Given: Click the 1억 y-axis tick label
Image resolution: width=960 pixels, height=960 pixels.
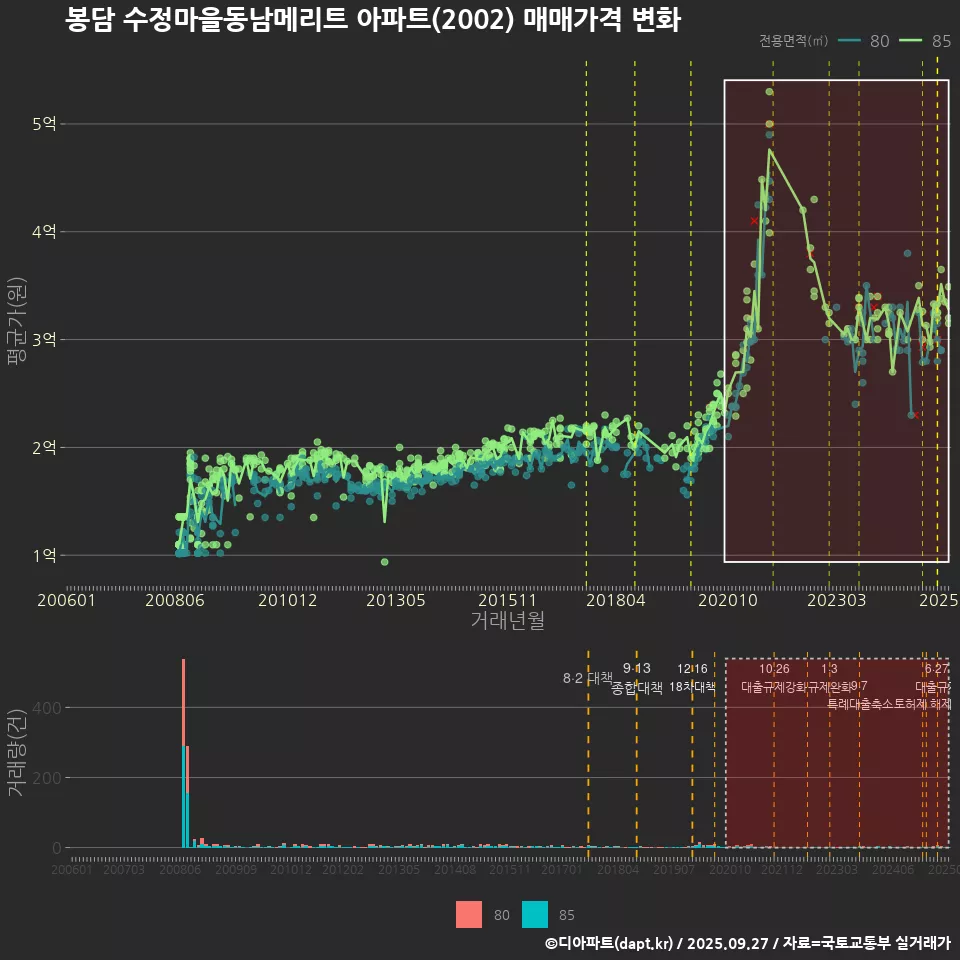Looking at the screenshot, I should coord(44,555).
